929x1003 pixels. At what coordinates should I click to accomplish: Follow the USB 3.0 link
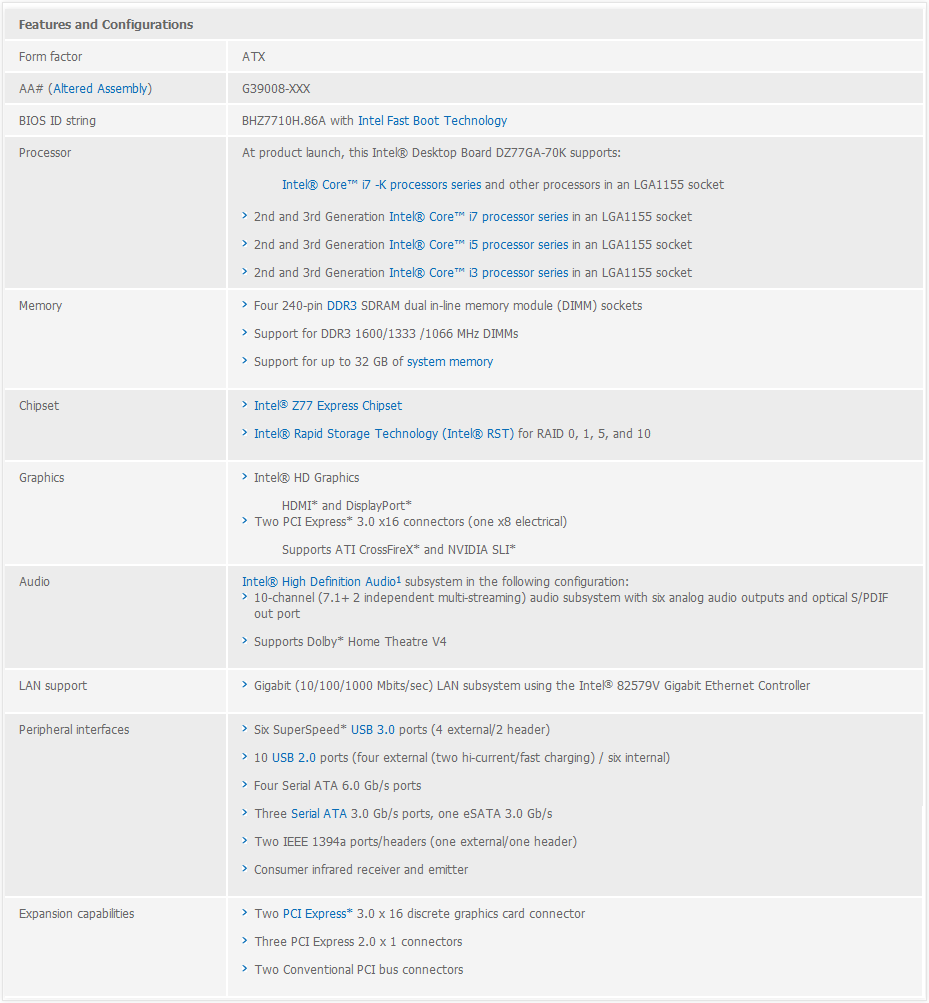pos(373,730)
